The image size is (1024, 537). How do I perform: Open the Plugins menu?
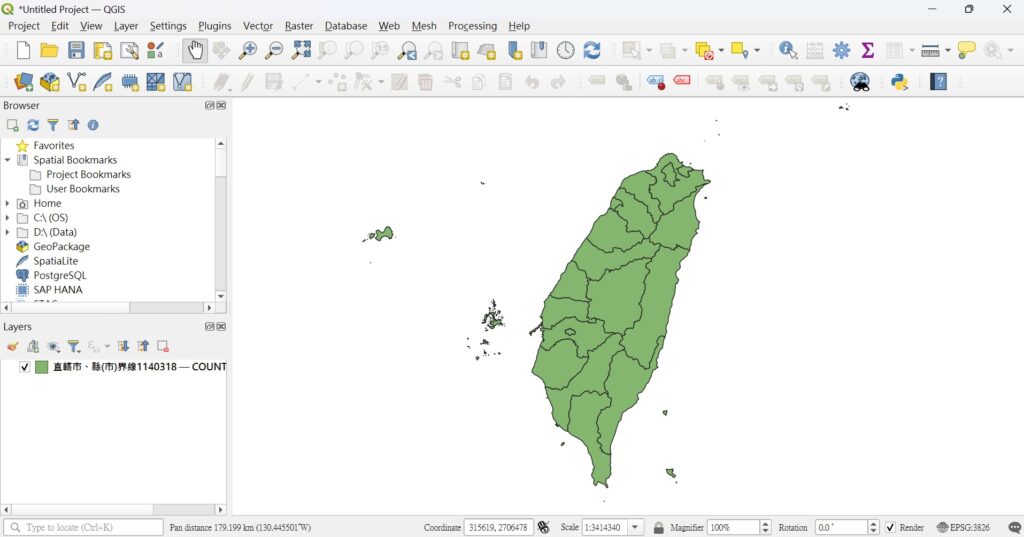214,26
